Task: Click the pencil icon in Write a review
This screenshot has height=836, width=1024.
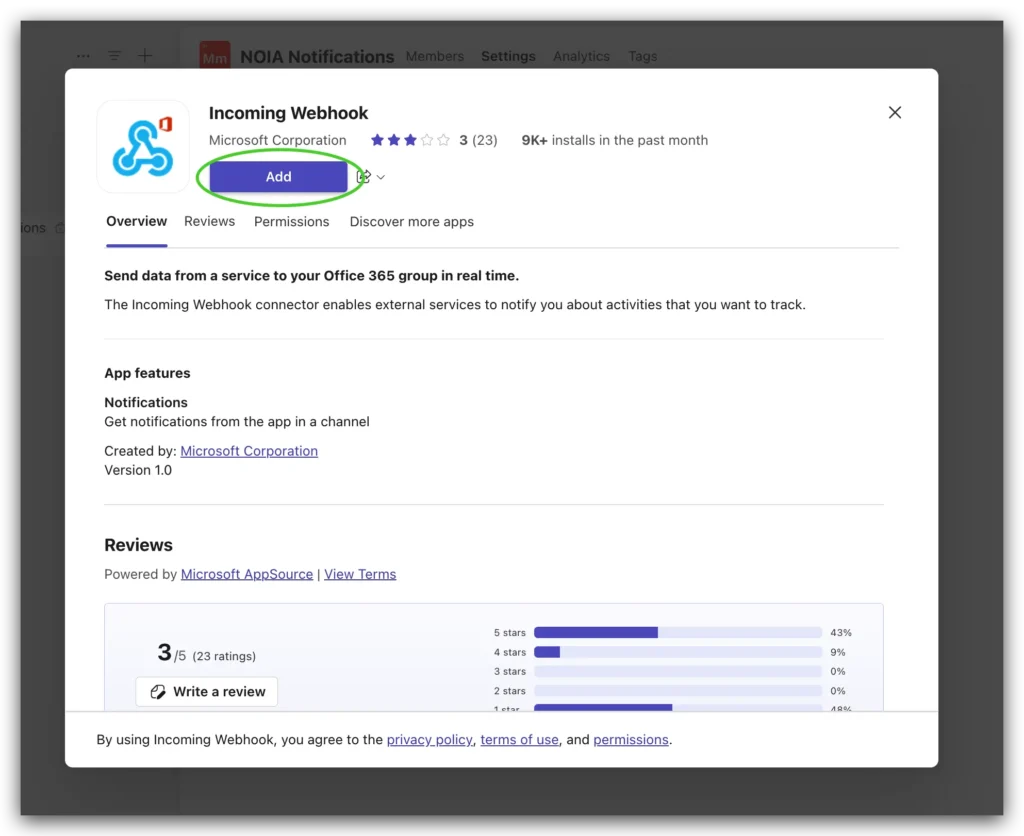Action: click(x=157, y=692)
